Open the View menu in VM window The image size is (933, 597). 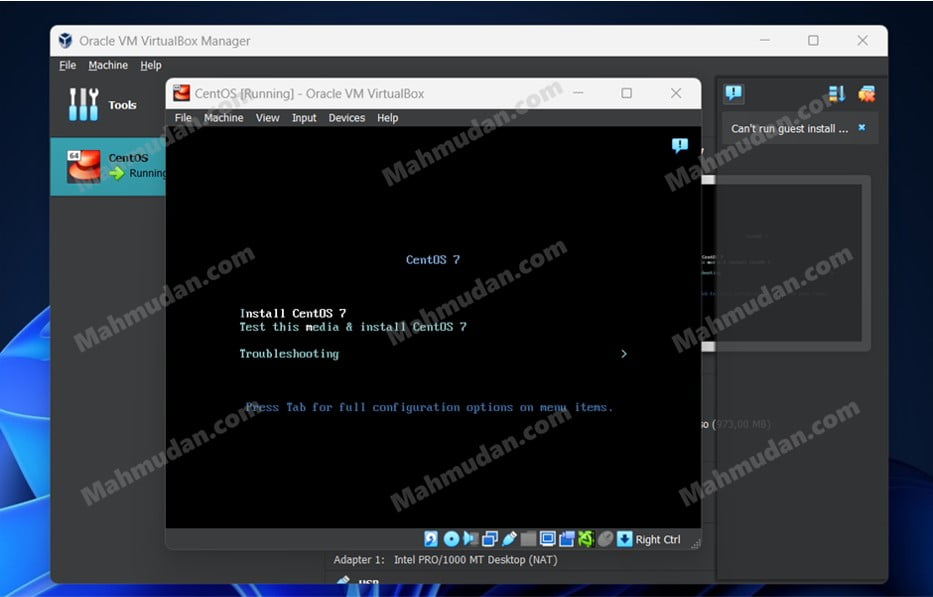pos(267,118)
